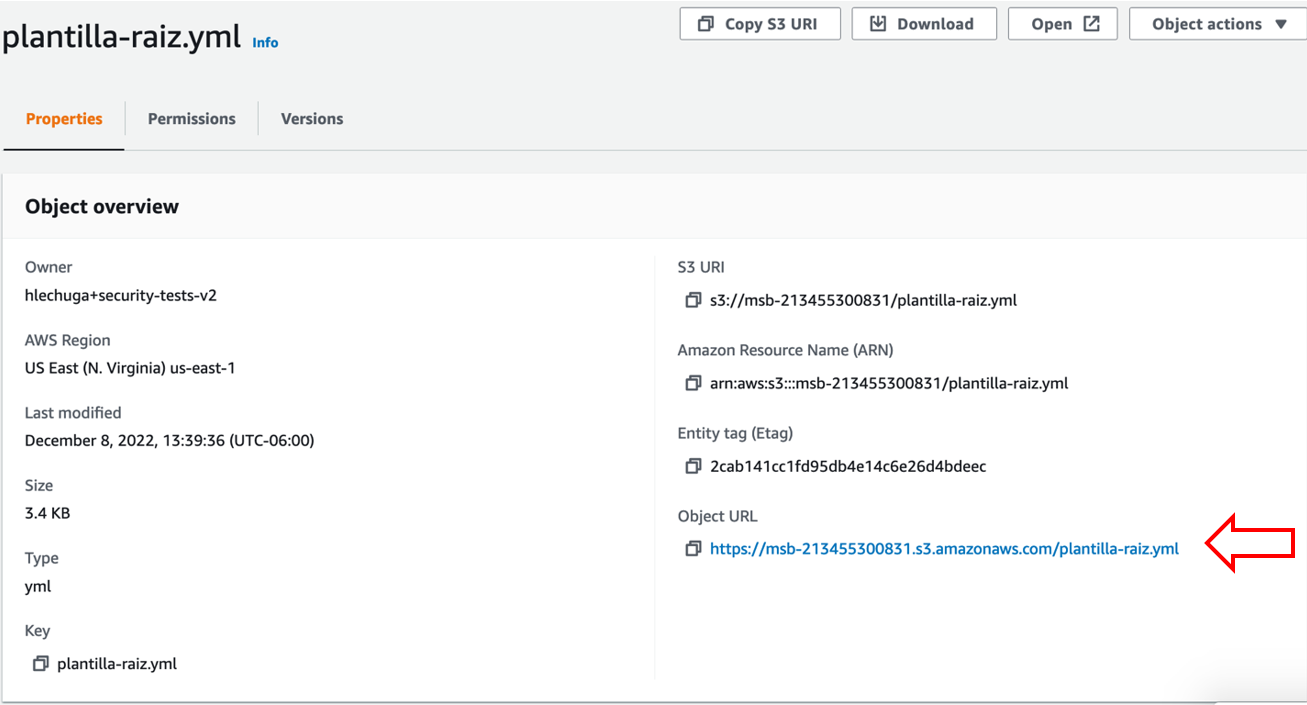This screenshot has width=1307, height=705.
Task: Copy the Amazon Resource Name icon
Action: pos(693,383)
